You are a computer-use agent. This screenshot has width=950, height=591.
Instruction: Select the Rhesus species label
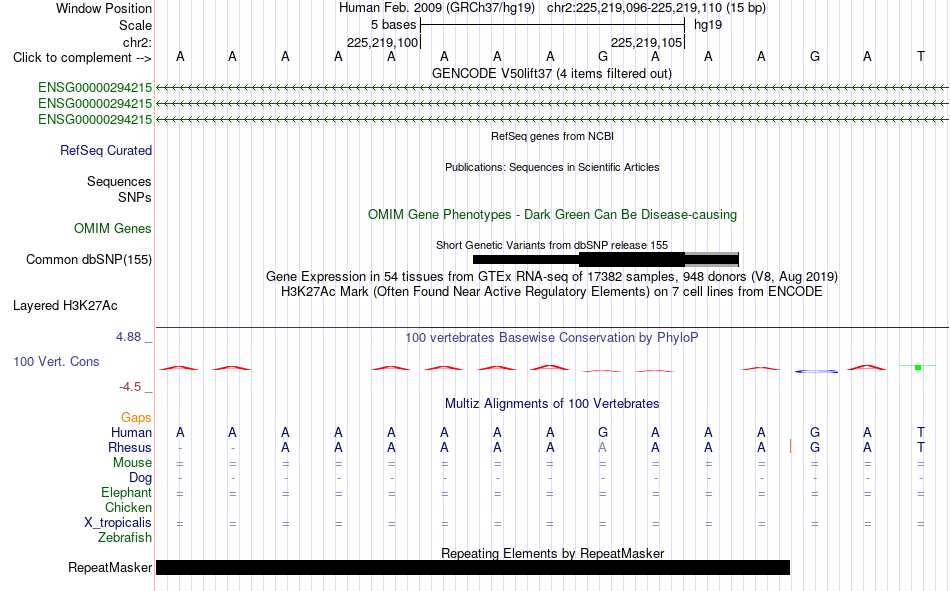click(130, 447)
